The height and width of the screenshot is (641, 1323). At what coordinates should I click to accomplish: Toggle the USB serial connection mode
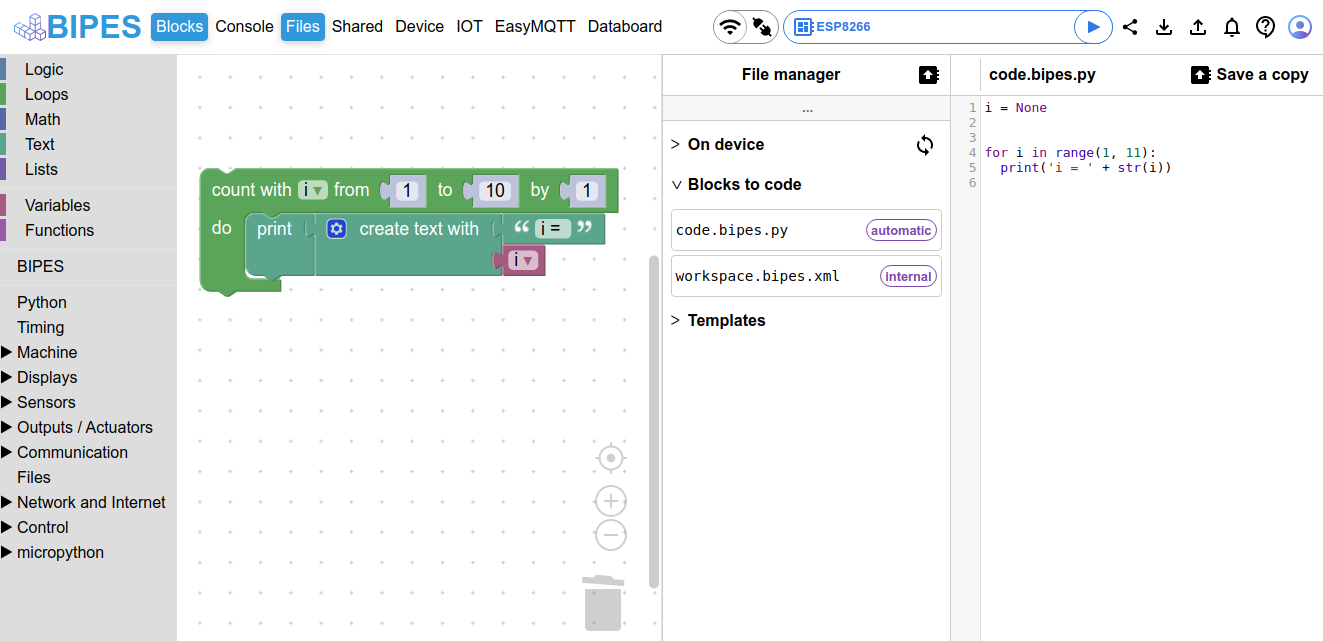click(762, 27)
